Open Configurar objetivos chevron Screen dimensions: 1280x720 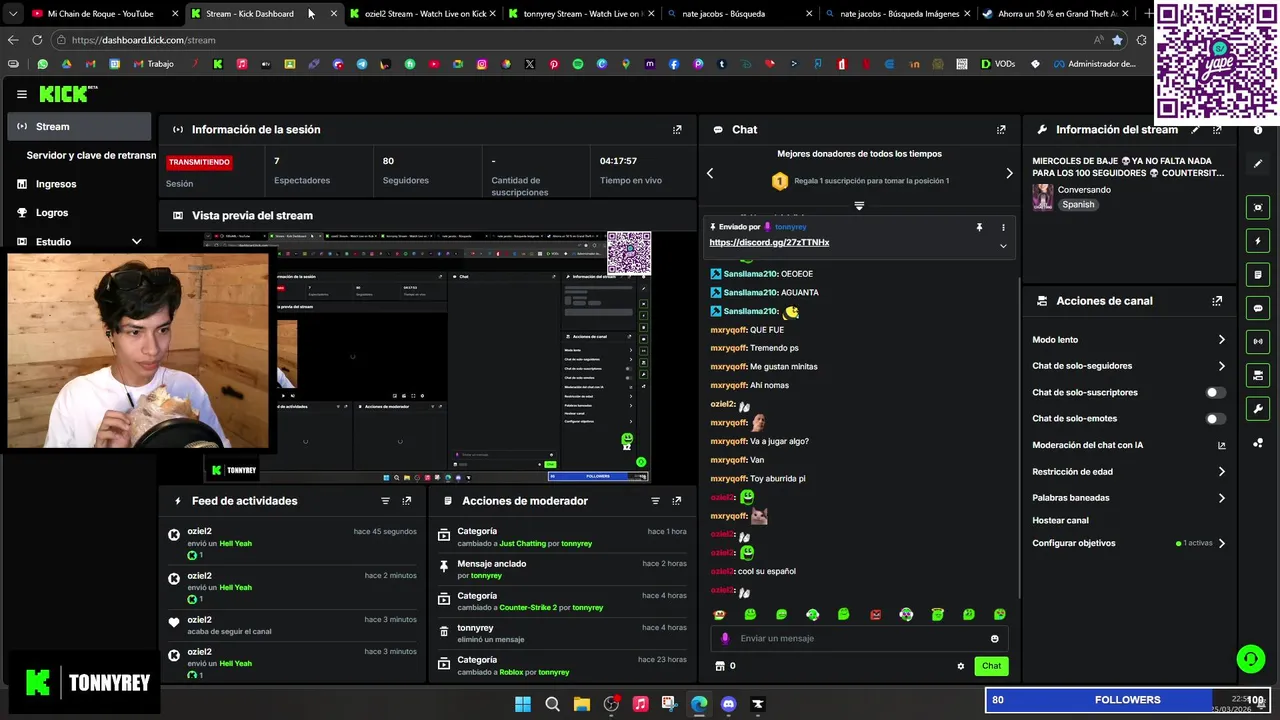(x=1221, y=544)
